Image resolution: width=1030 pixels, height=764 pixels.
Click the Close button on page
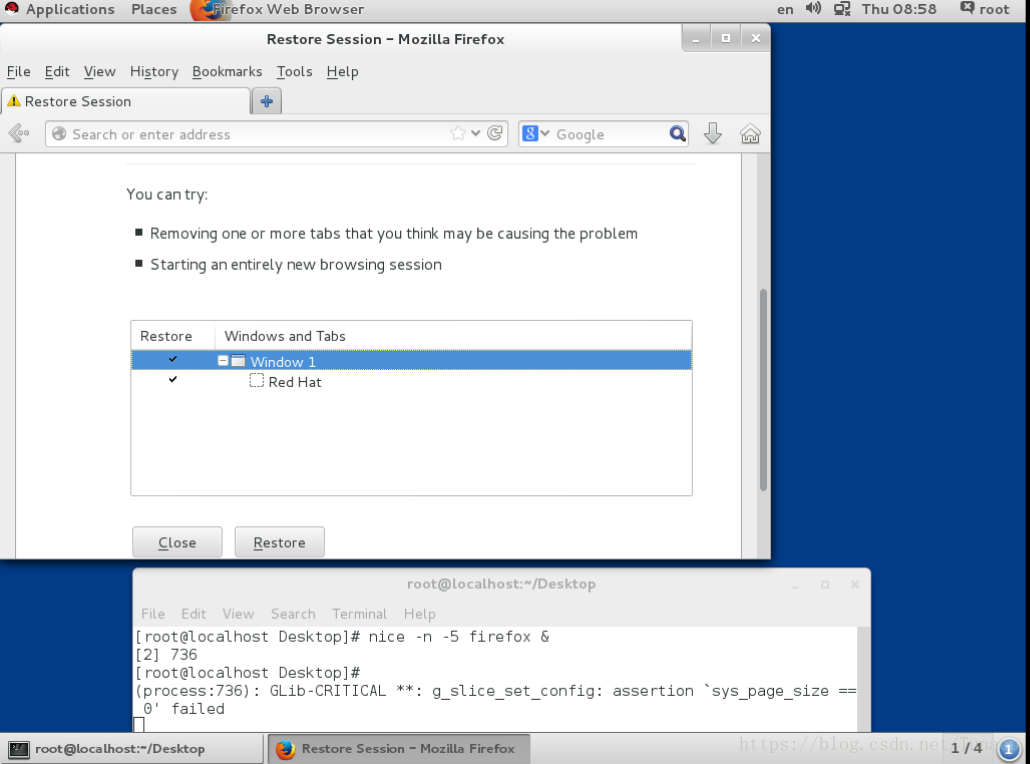(177, 542)
